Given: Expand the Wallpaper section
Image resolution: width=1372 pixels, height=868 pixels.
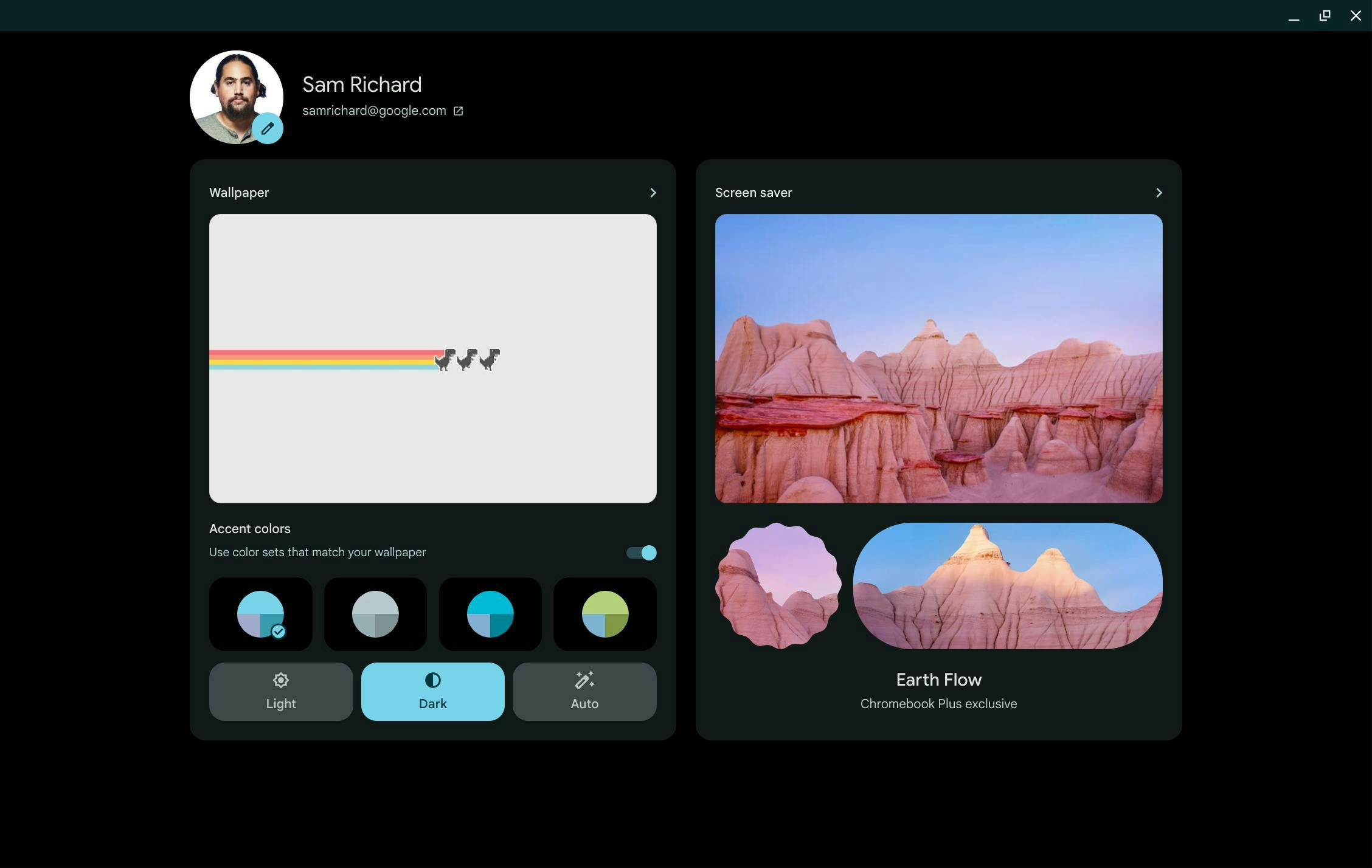Looking at the screenshot, I should (x=651, y=192).
